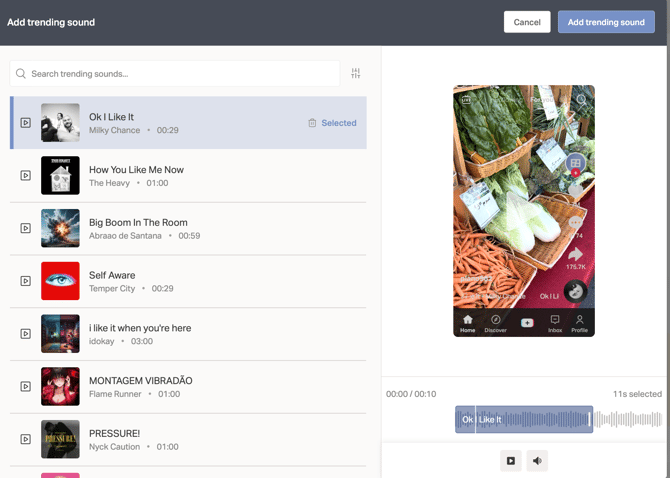Click the Ok I Like It title

[x=111, y=117]
